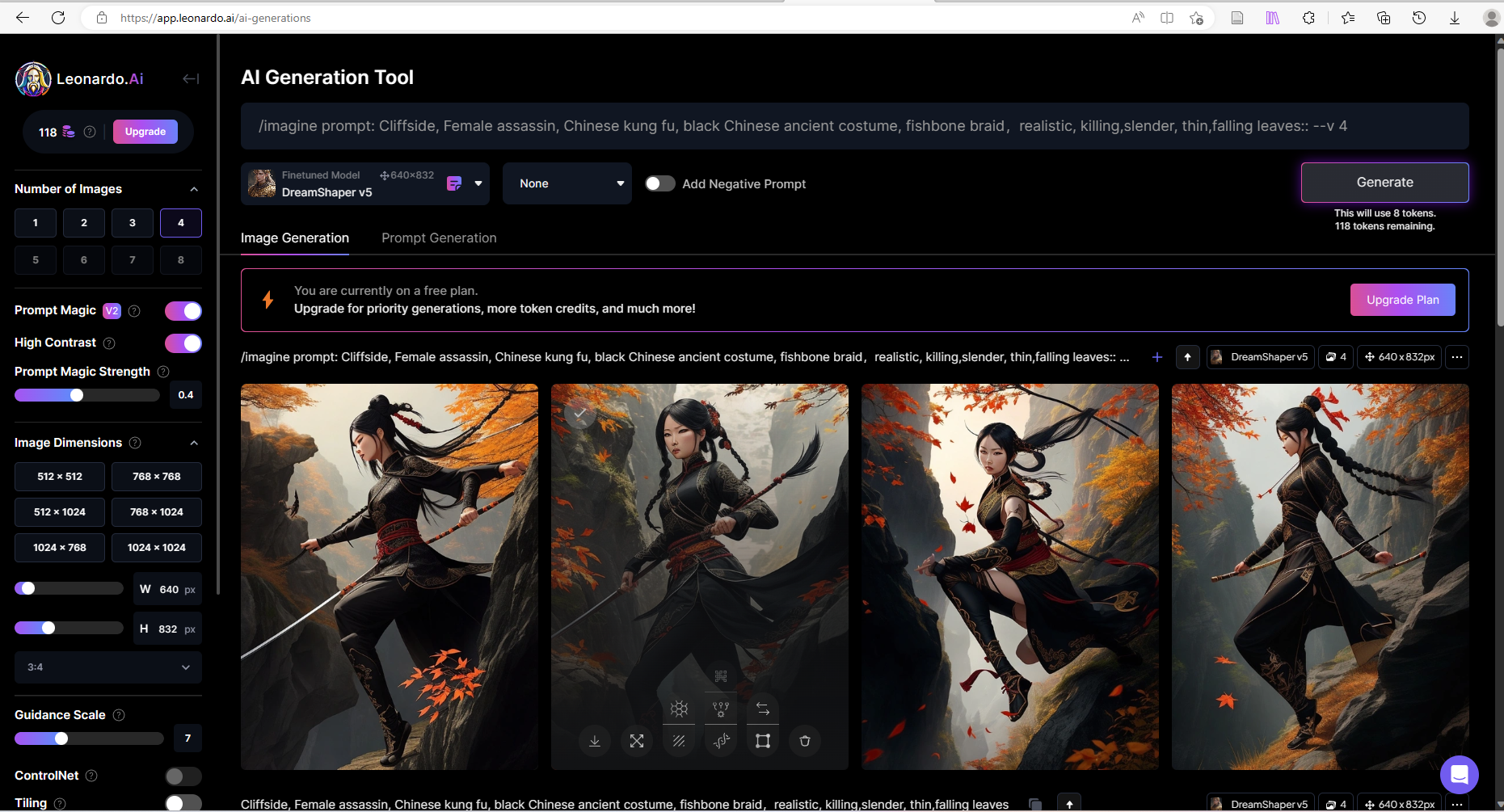Click the plus icon beside the first prompt row

(x=1157, y=357)
